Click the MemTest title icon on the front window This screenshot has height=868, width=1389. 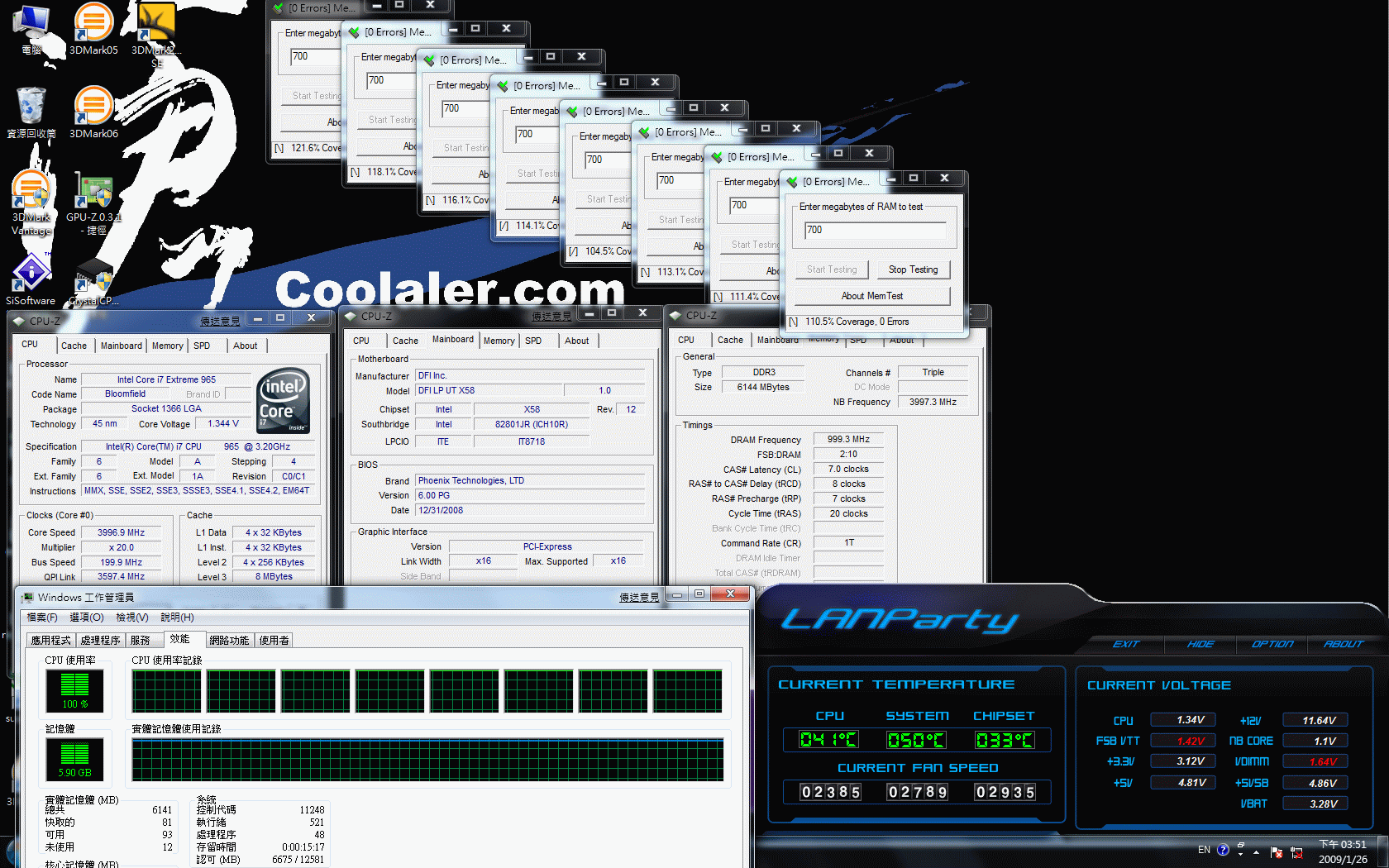coord(792,182)
